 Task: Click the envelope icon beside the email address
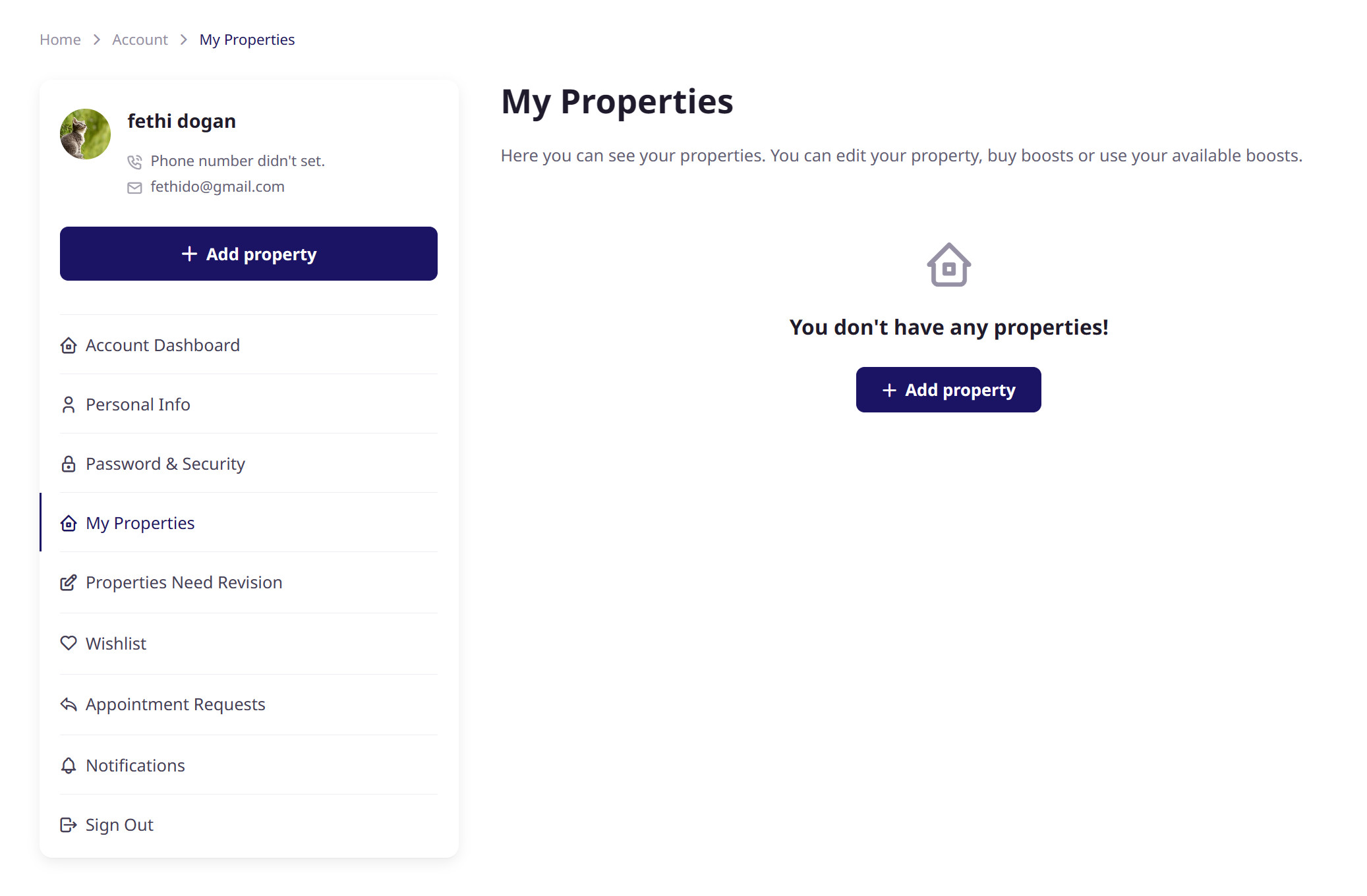click(x=134, y=188)
